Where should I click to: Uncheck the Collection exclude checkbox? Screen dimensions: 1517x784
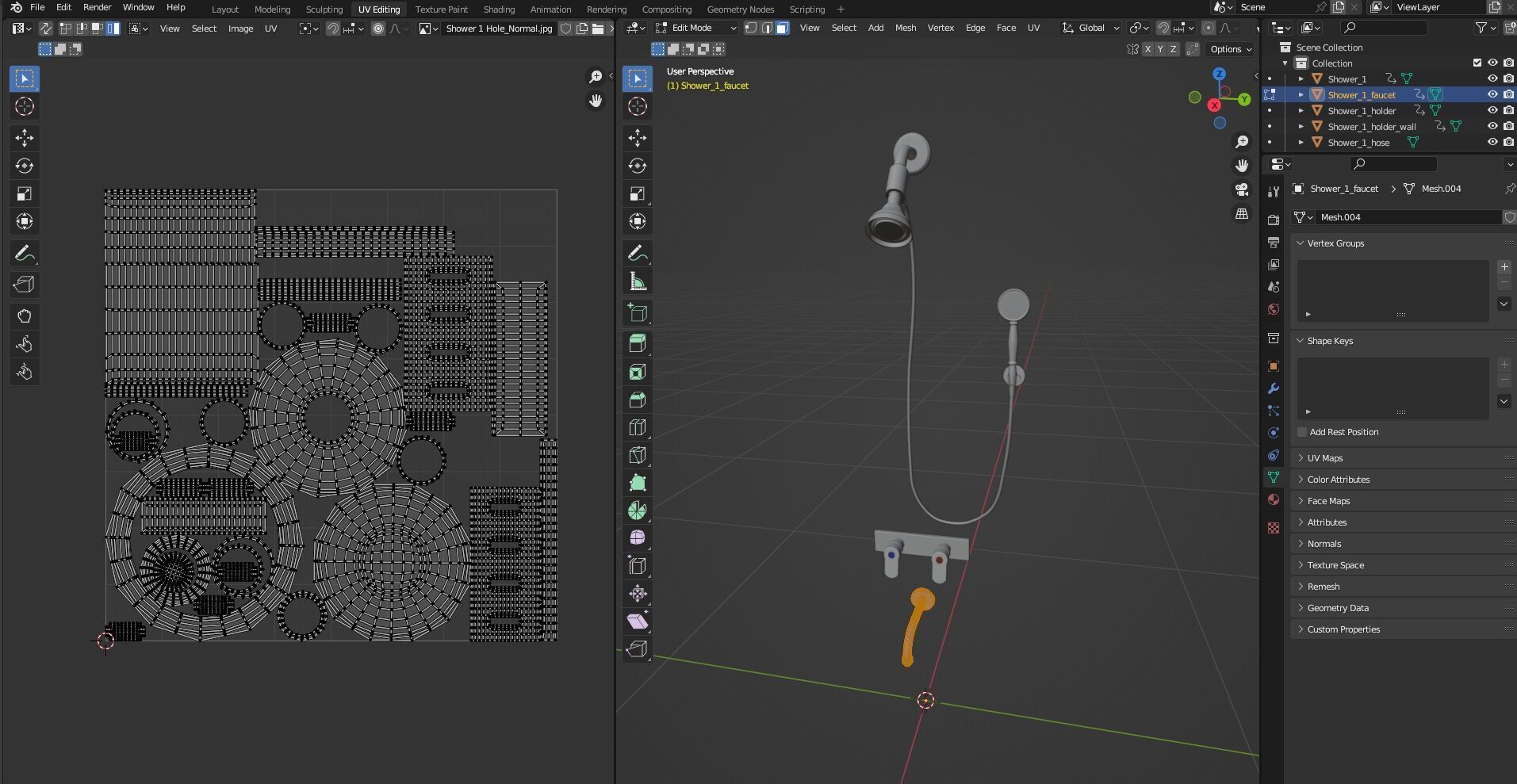pos(1477,63)
